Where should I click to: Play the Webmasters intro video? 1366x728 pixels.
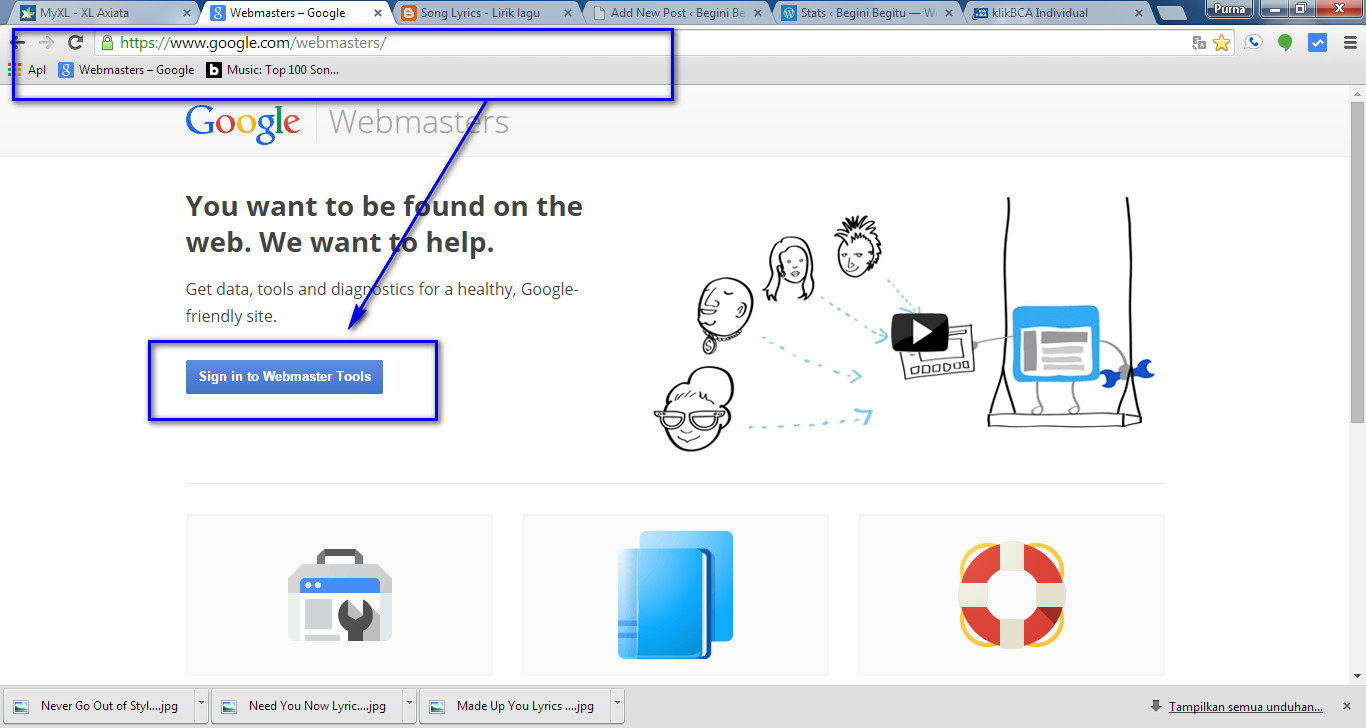click(919, 332)
